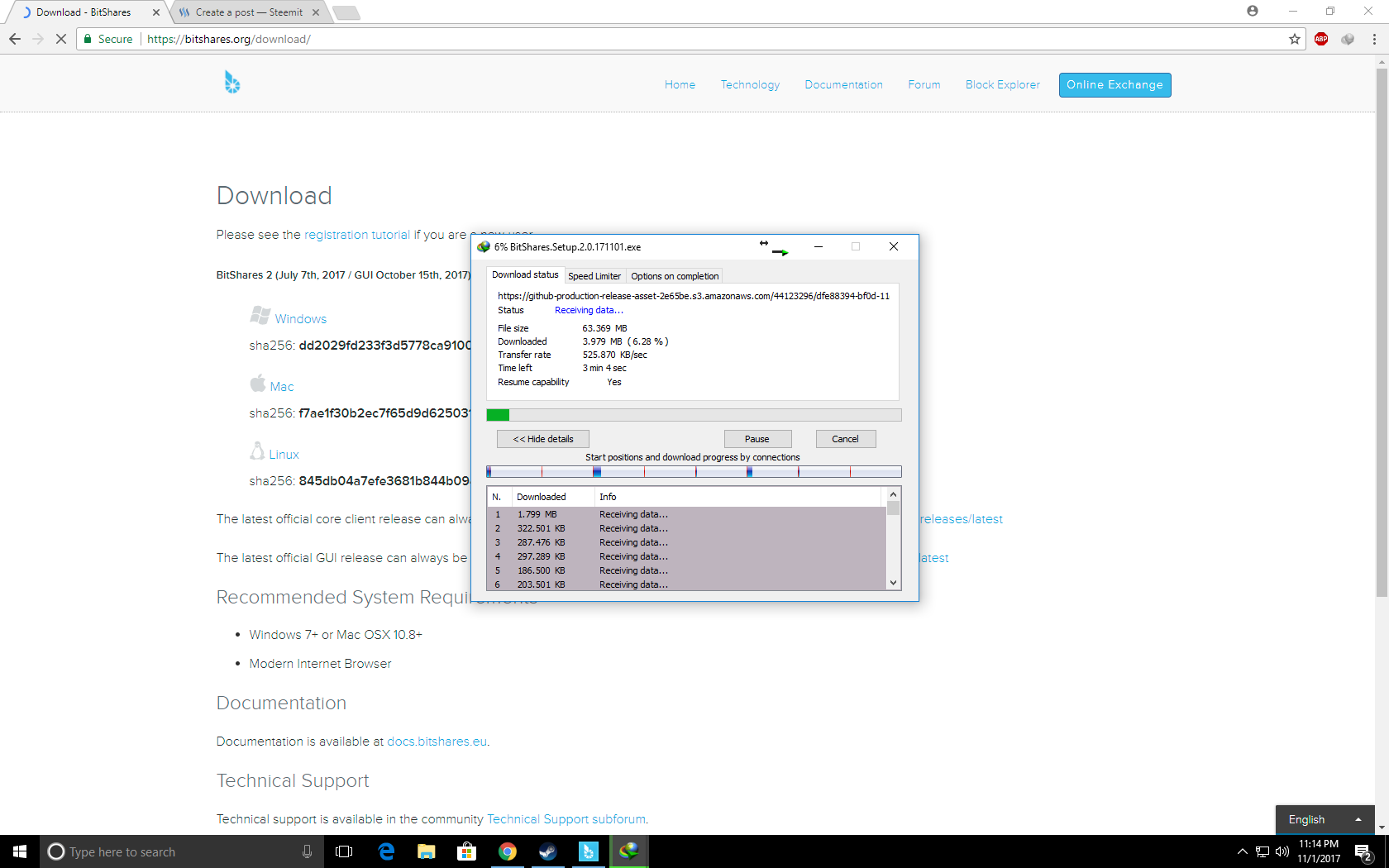Screen dimensions: 1389x868
Task: Select connection row 1 with 1.799 MB
Action: pos(686,514)
